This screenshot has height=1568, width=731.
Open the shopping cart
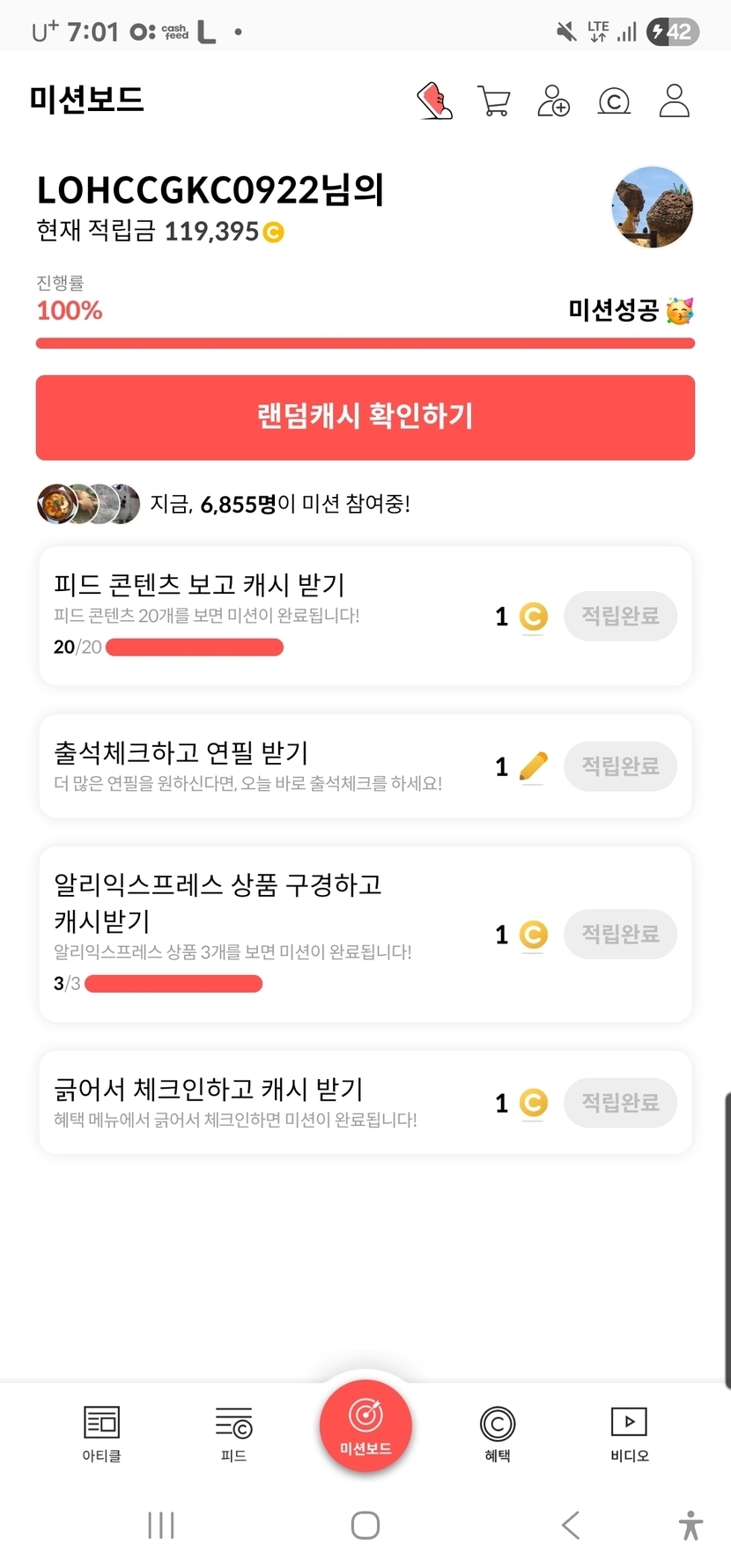point(493,100)
